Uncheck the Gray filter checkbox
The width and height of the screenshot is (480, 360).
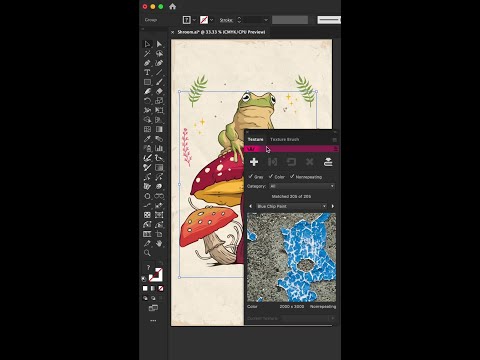click(x=251, y=176)
